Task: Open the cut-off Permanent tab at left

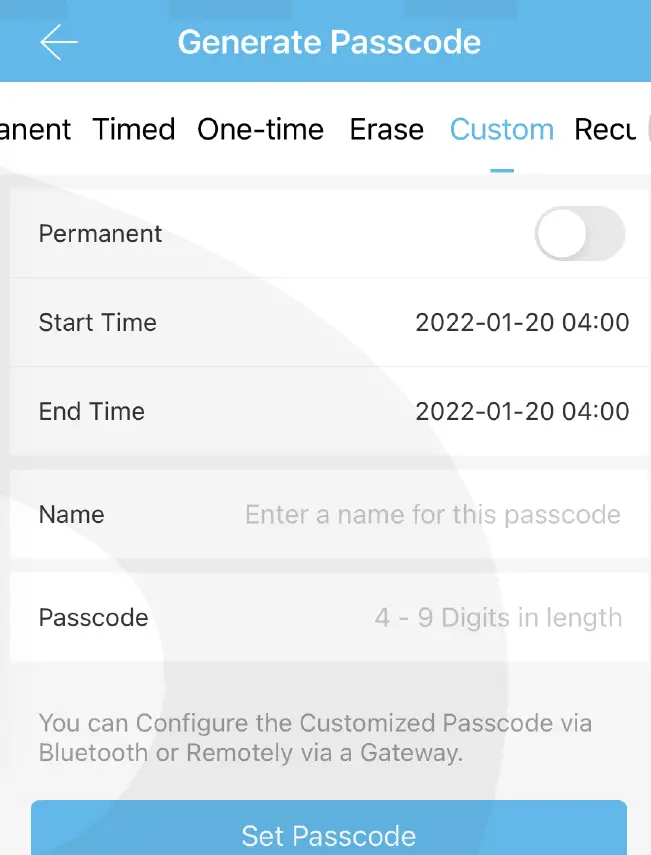Action: 36,130
